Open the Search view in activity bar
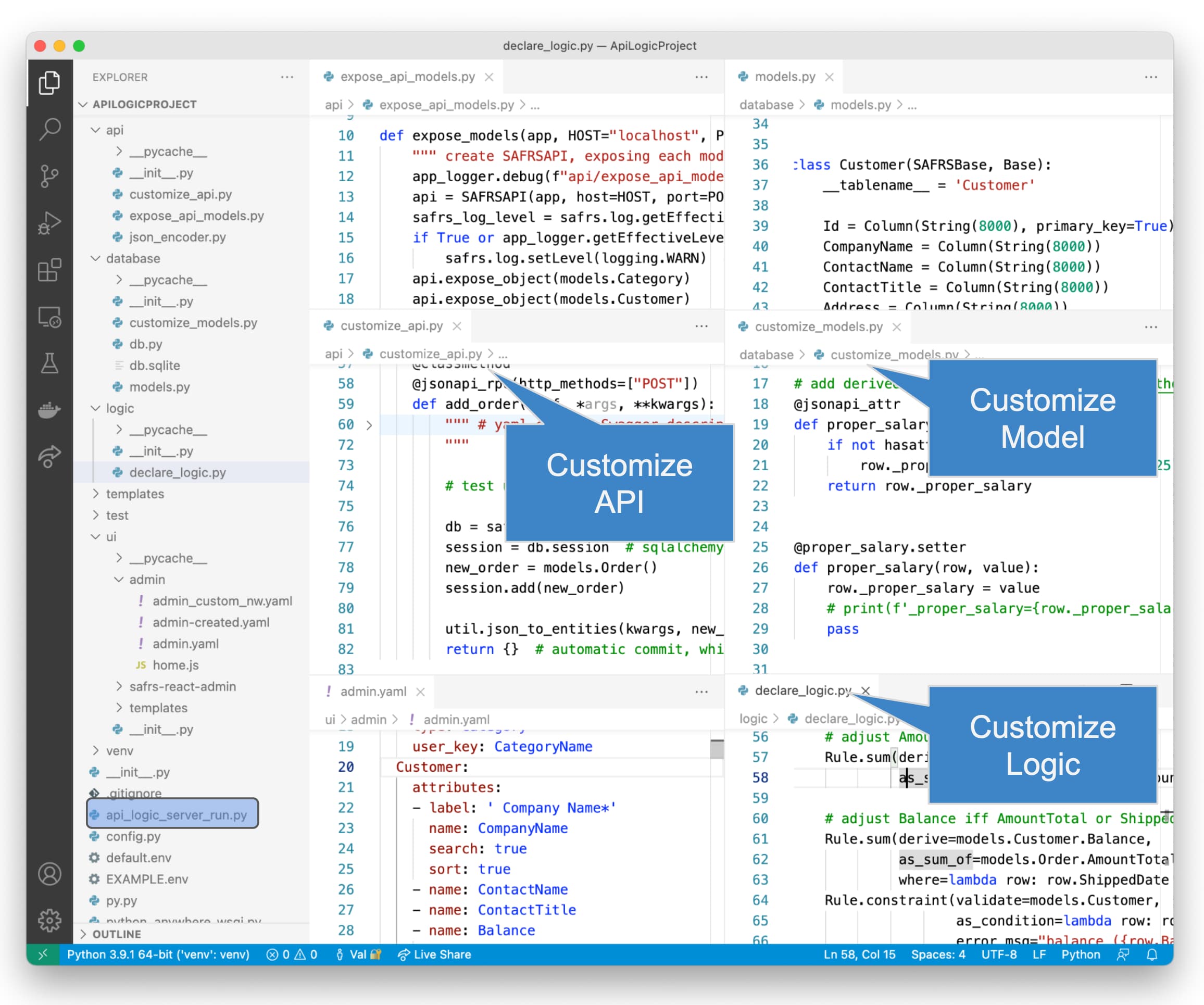1204x1005 pixels. [50, 130]
